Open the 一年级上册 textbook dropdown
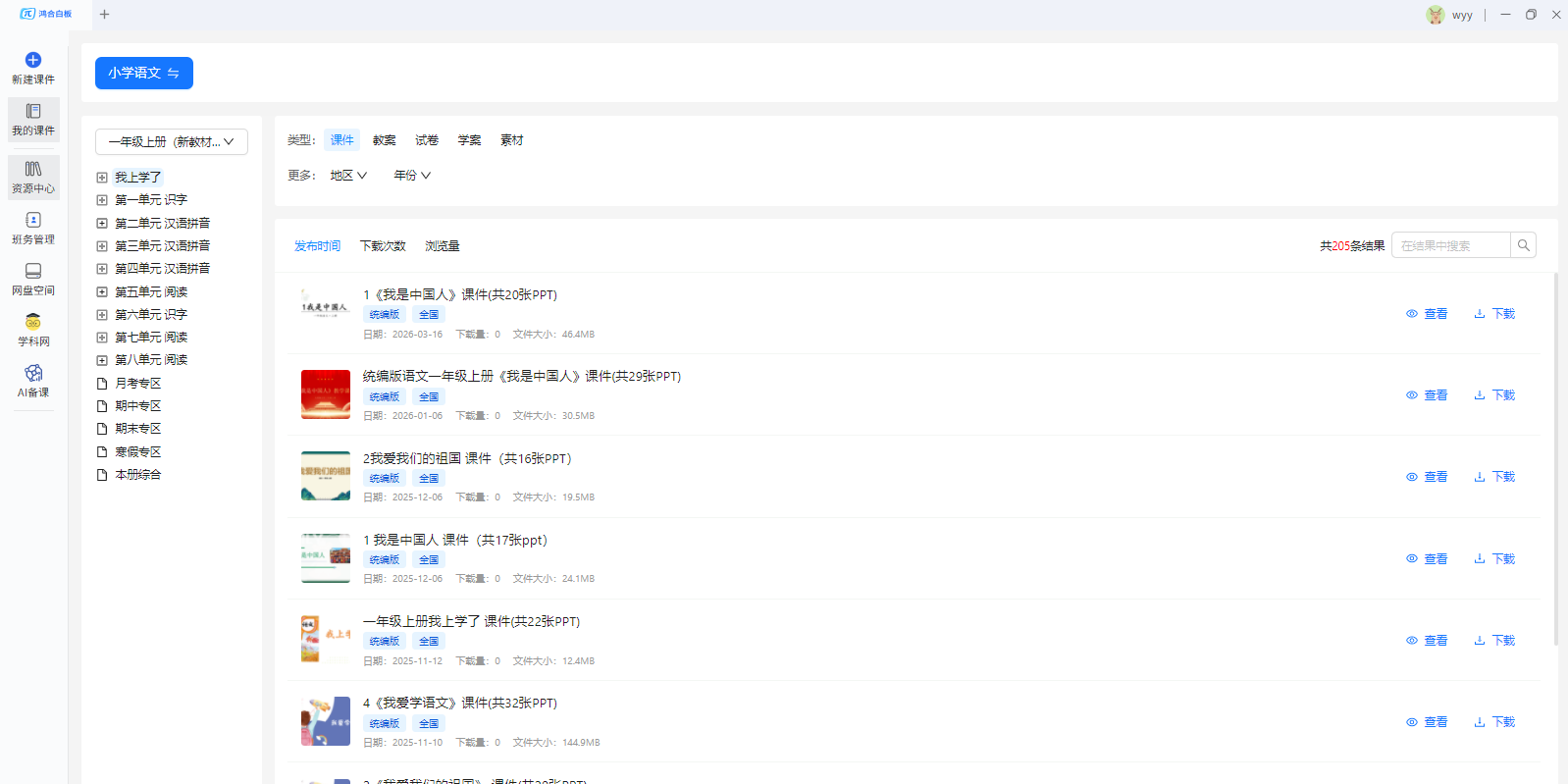 172,142
